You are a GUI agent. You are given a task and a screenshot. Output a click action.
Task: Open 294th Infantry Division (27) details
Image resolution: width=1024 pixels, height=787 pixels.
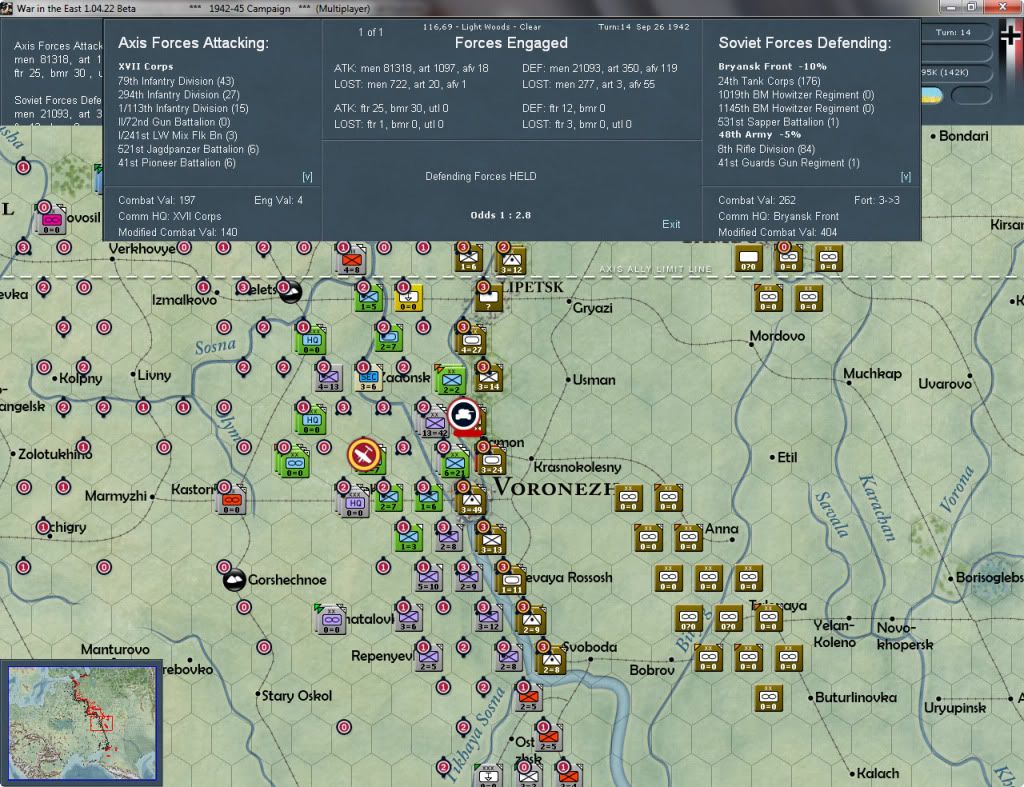point(178,95)
